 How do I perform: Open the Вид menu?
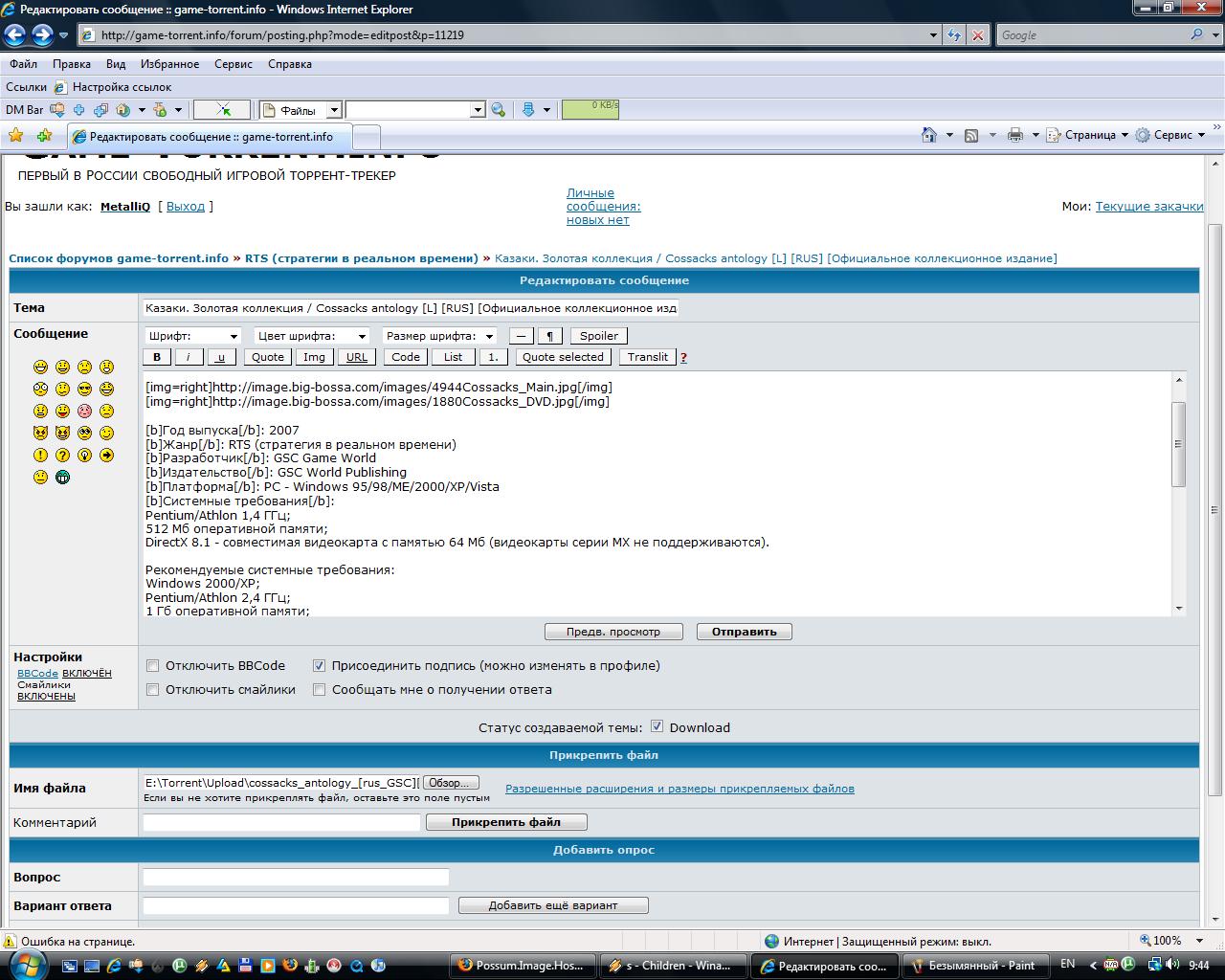[x=116, y=64]
